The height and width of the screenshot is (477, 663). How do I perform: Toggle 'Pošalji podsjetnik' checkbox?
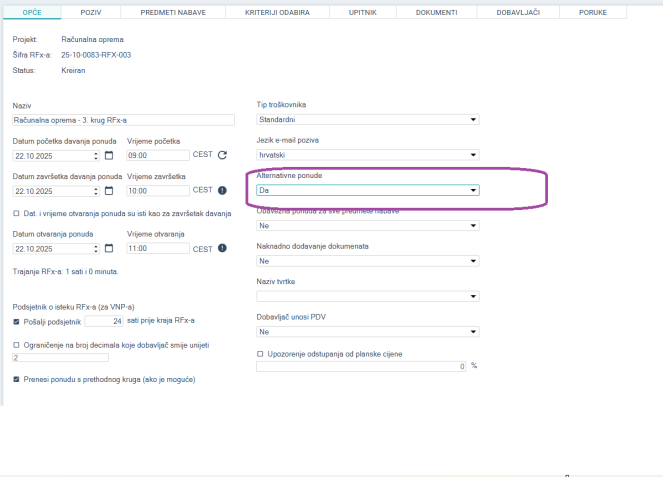pos(16,321)
